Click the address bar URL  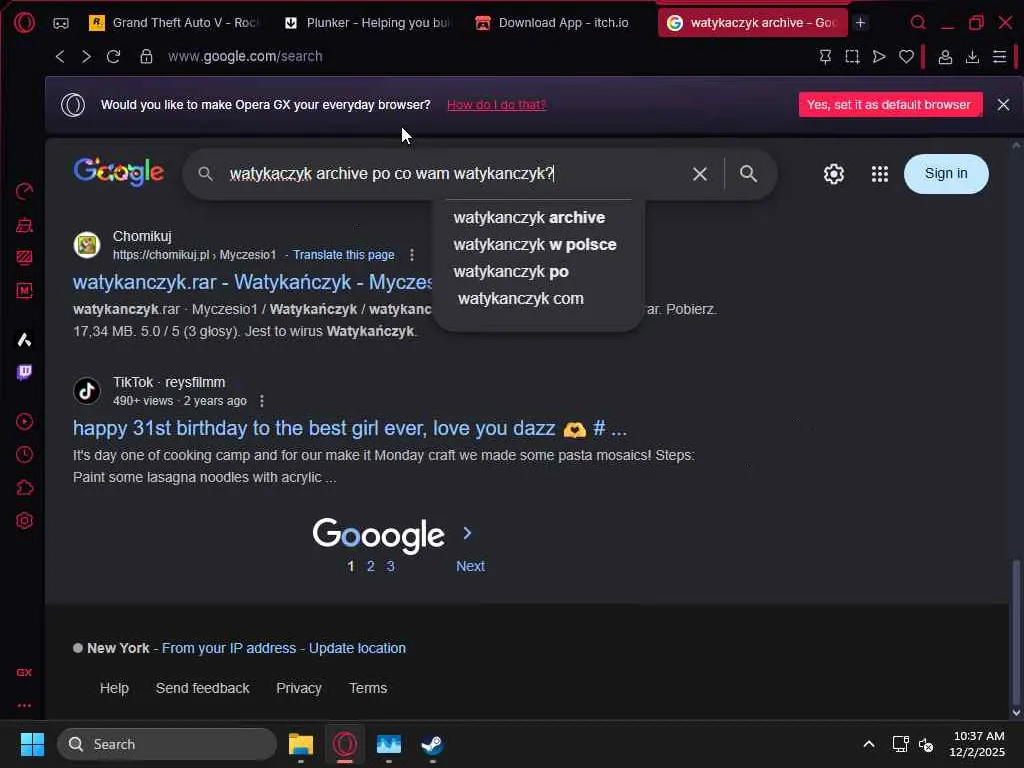(x=245, y=57)
